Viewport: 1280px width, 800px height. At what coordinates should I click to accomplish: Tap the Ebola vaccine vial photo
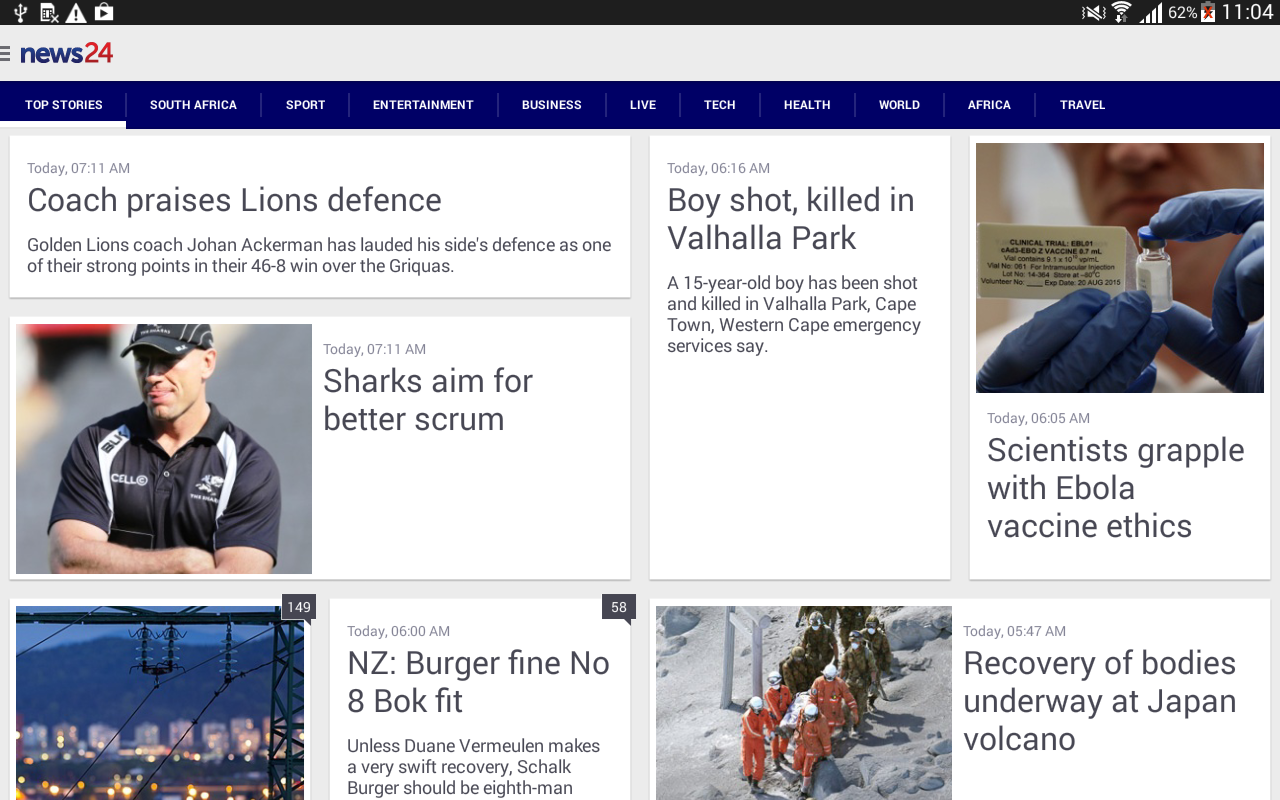coord(1120,268)
